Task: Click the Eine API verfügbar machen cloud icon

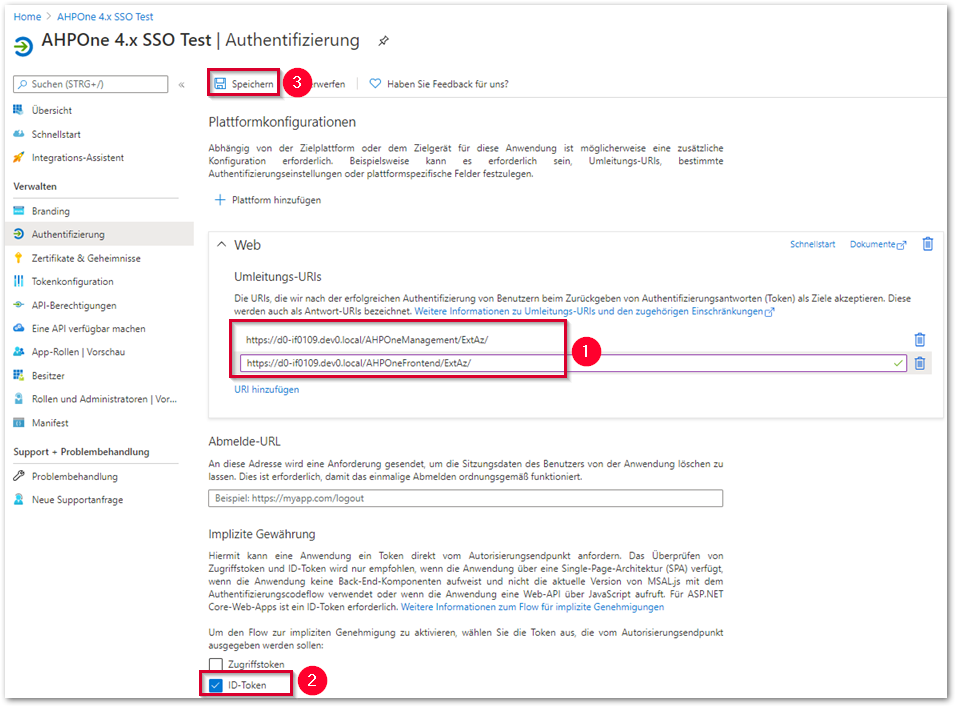Action: pos(18,328)
